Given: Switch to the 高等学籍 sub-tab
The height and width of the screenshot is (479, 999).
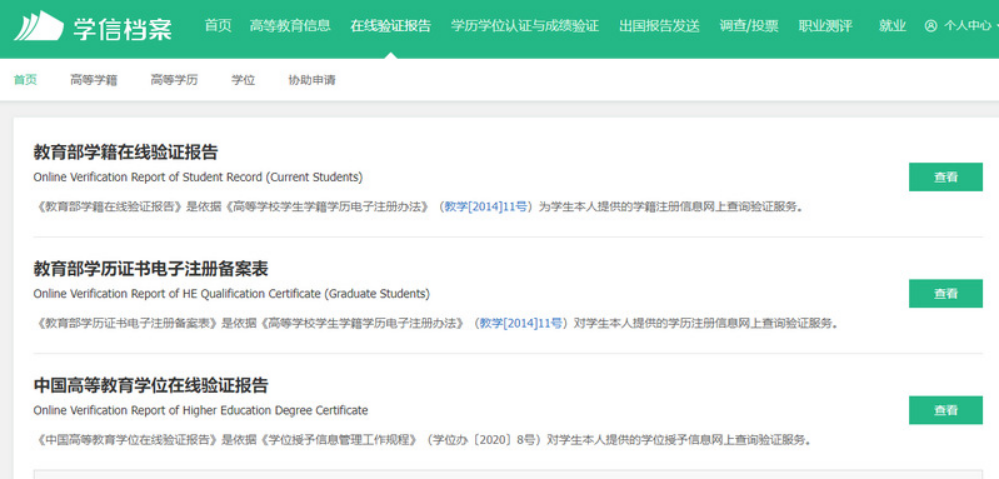Looking at the screenshot, I should [94, 80].
